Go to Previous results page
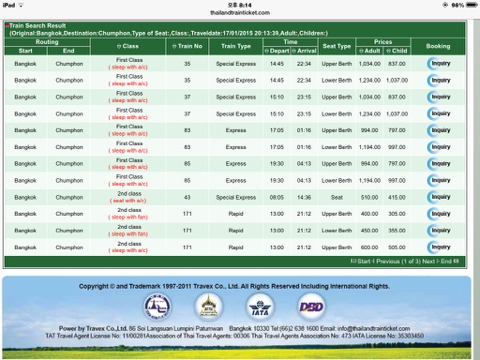The height and width of the screenshot is (360, 480). tap(386, 261)
